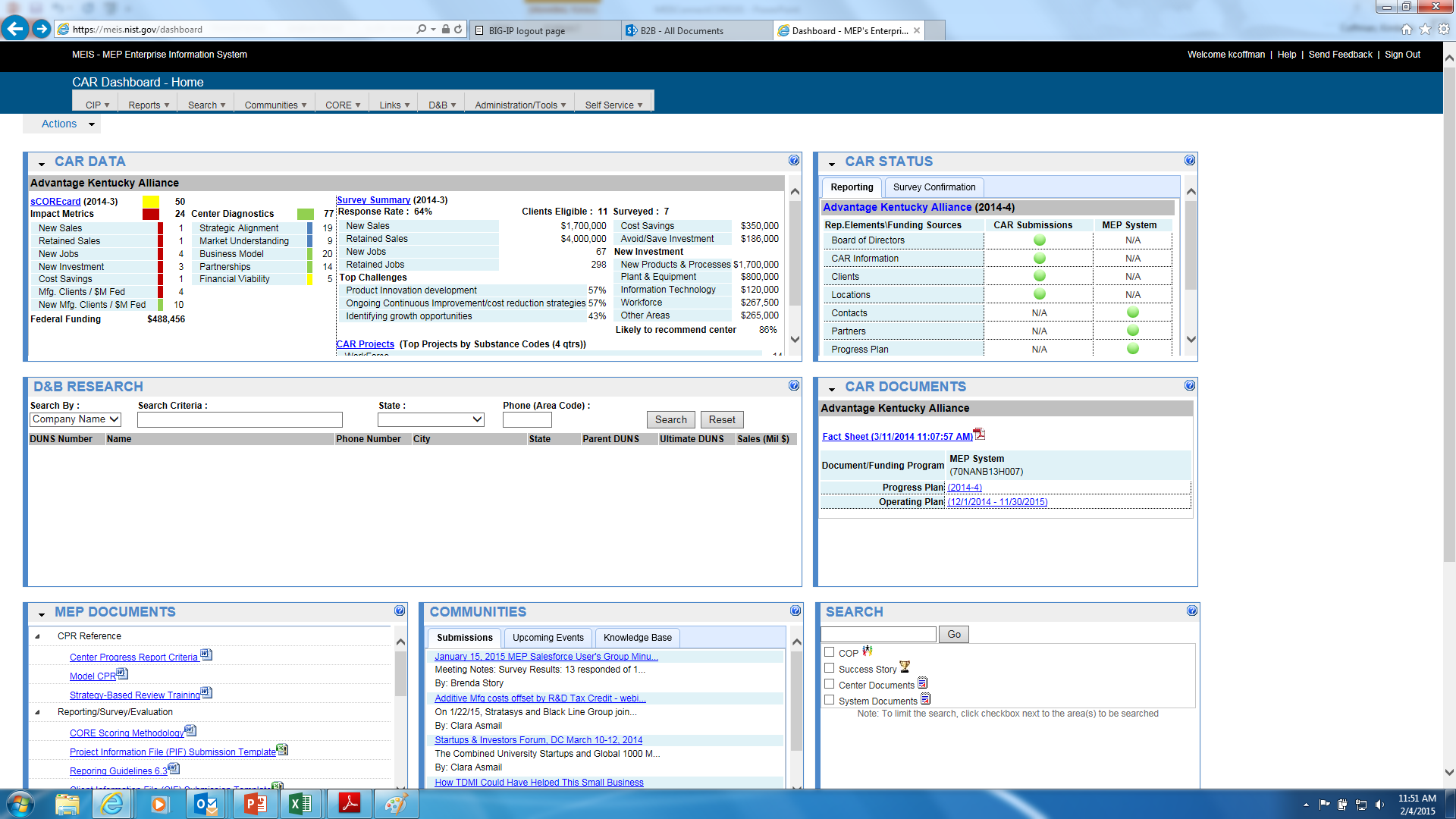Click the SEARCH panel help icon
Image resolution: width=1456 pixels, height=819 pixels.
point(1191,610)
